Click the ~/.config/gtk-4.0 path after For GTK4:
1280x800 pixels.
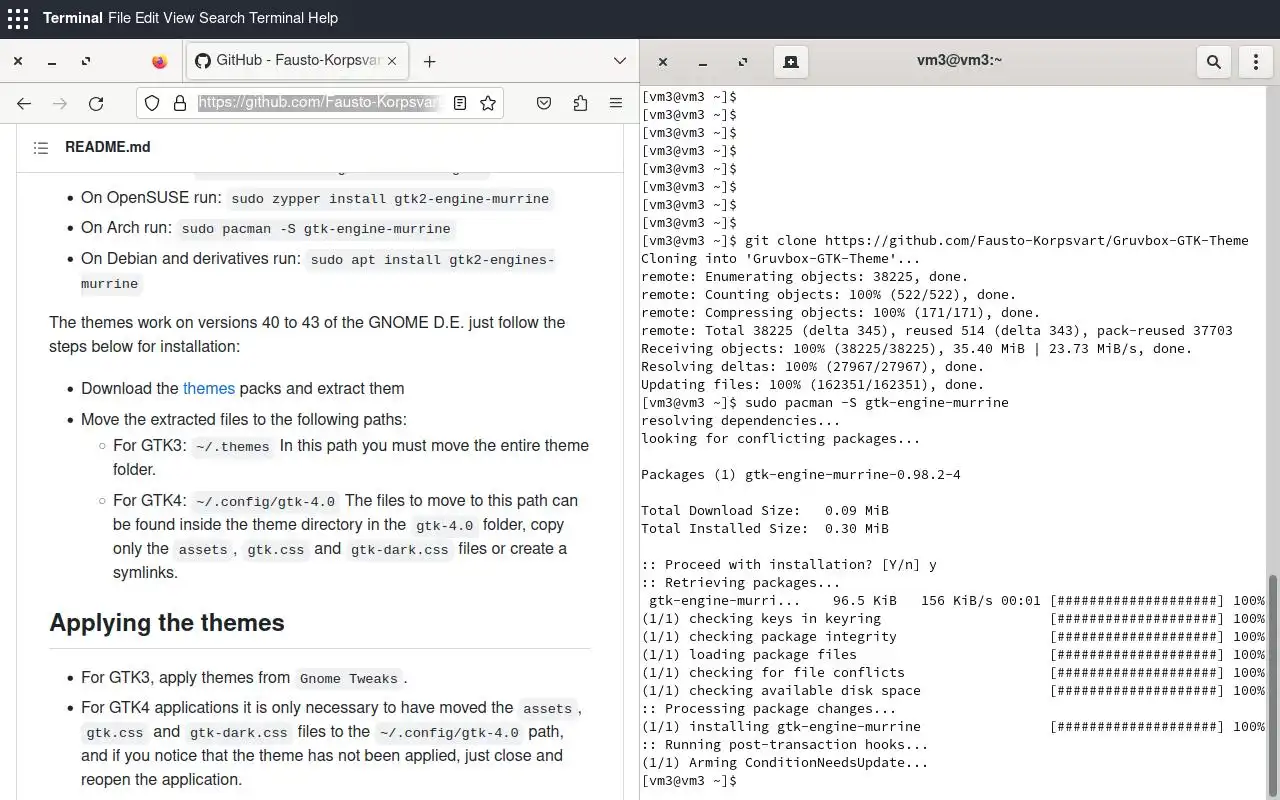266,502
